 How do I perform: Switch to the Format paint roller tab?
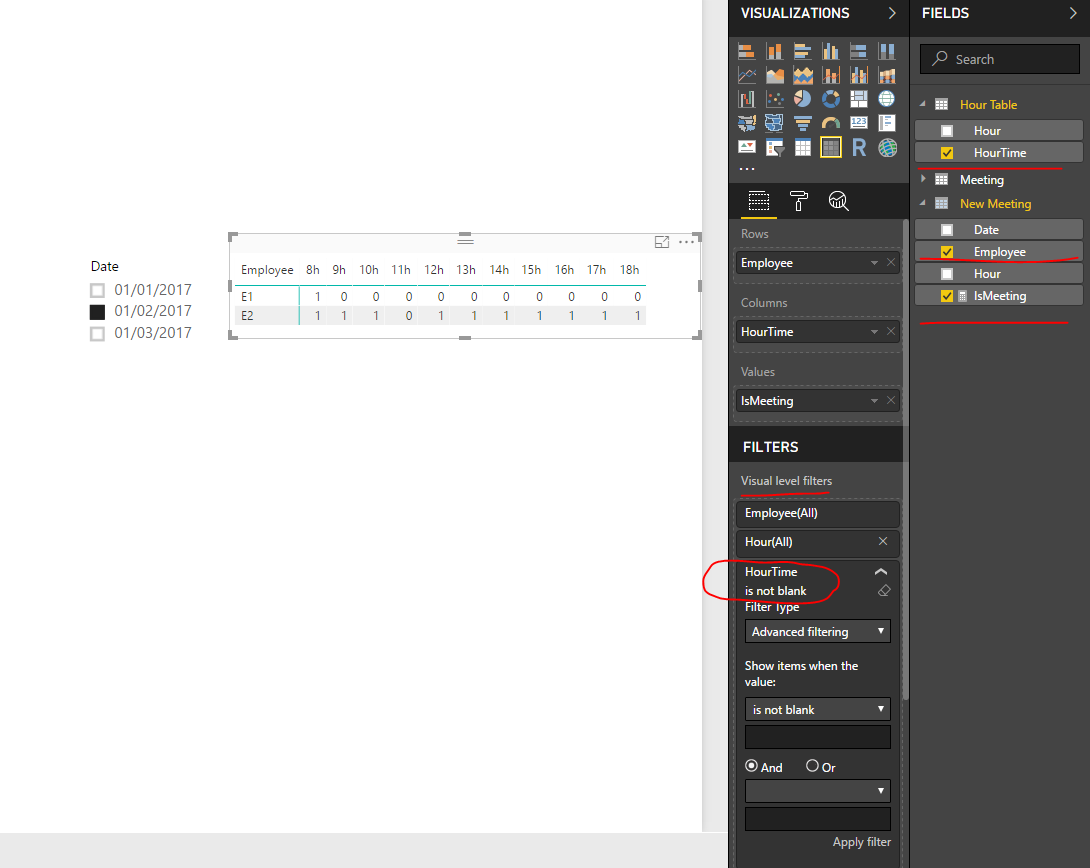tap(799, 201)
